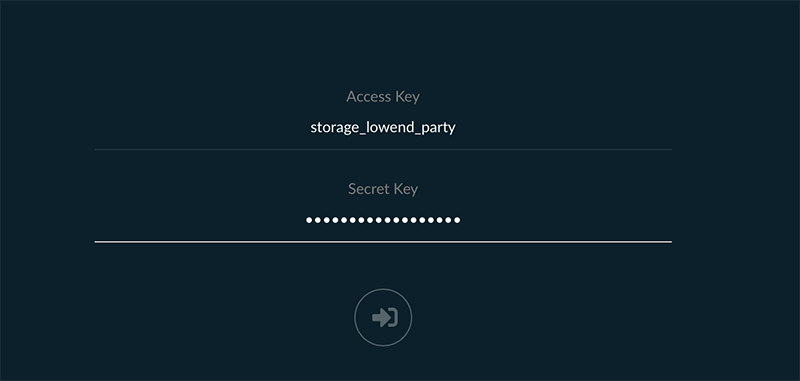Submit credentials with the circular sign-in button
Image resolution: width=800 pixels, height=381 pixels.
(383, 318)
